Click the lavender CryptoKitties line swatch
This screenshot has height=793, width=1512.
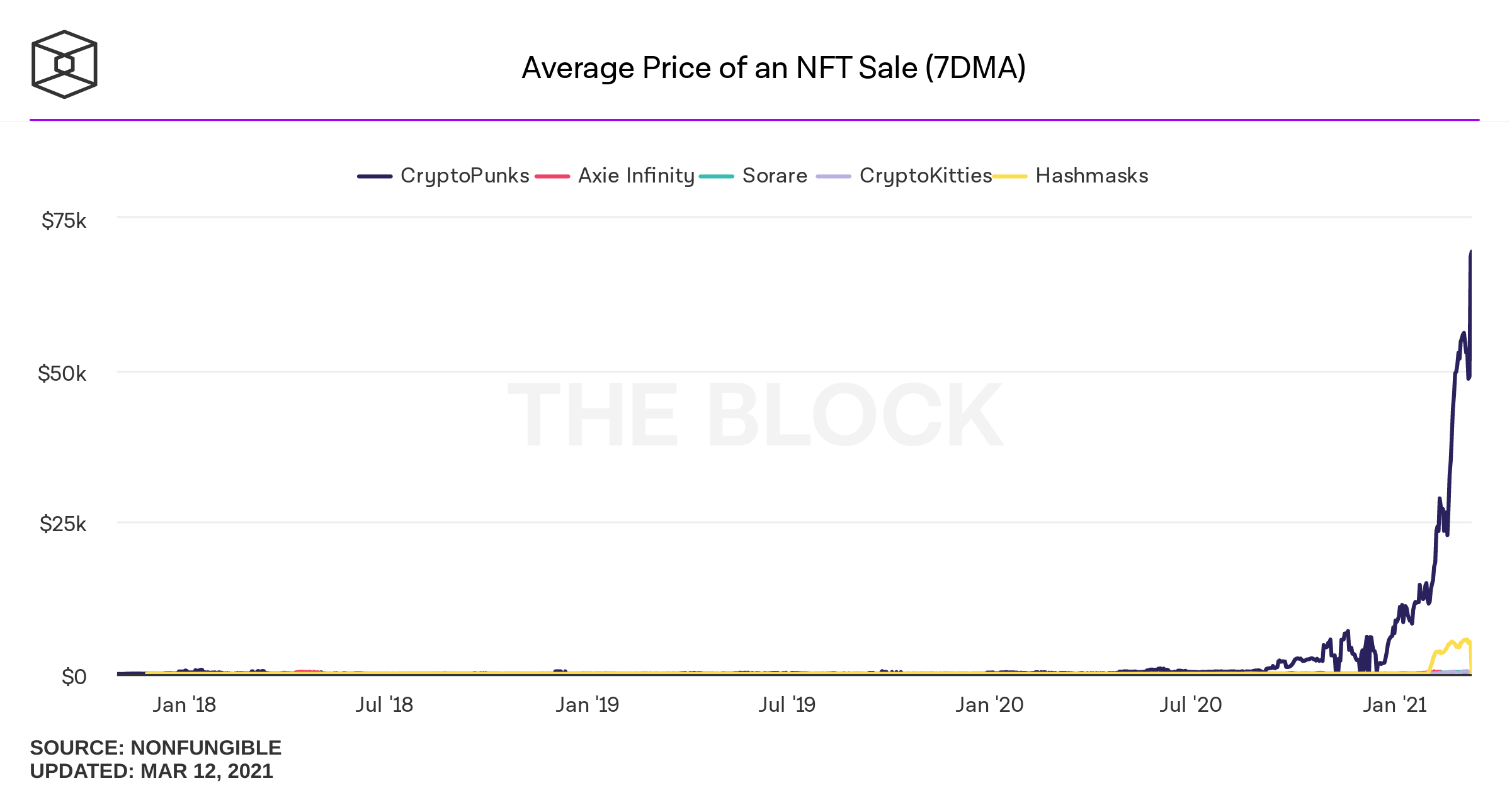833,176
